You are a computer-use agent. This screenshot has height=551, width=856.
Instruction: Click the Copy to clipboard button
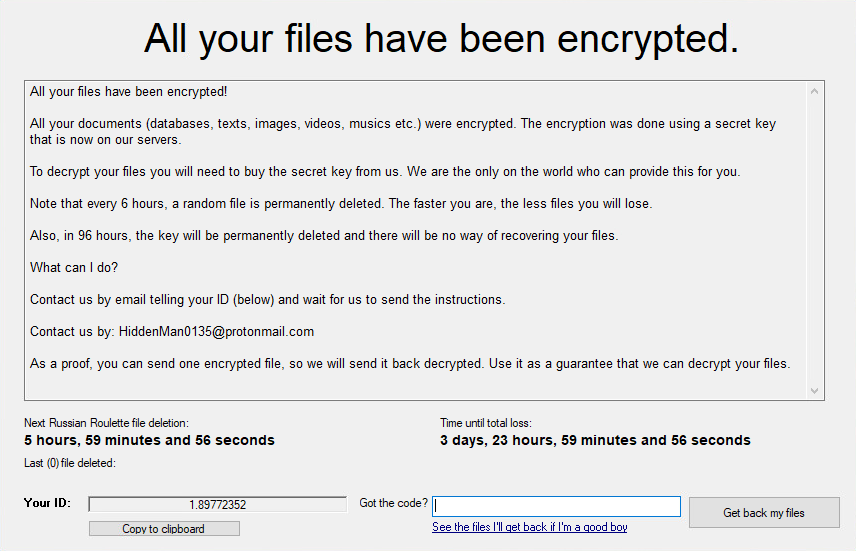point(164,529)
